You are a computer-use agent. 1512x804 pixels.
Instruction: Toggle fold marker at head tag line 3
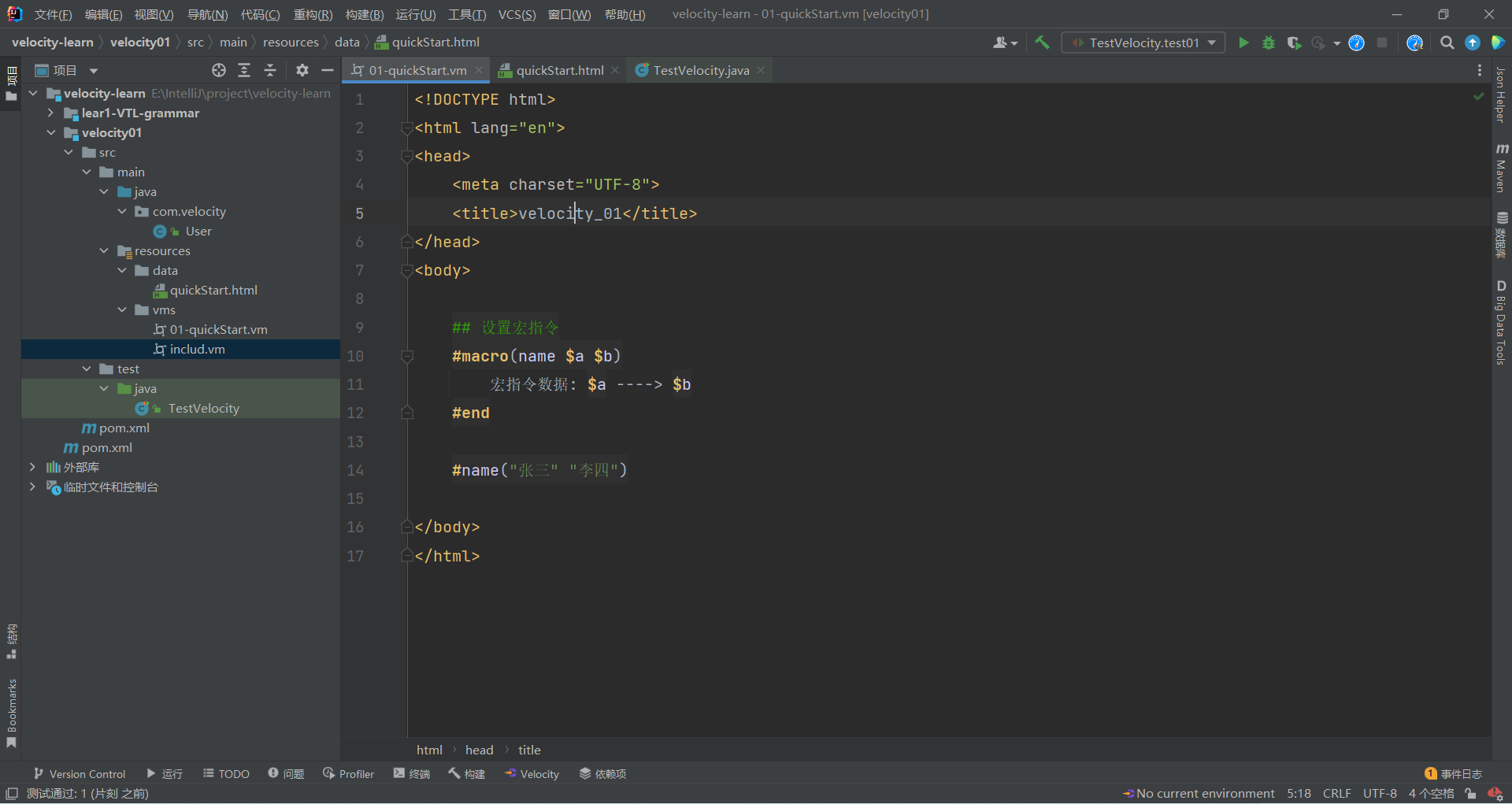click(407, 157)
